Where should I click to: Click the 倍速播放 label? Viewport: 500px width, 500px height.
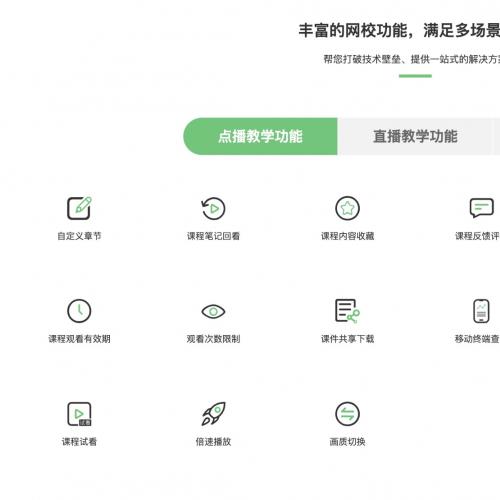coord(213,442)
